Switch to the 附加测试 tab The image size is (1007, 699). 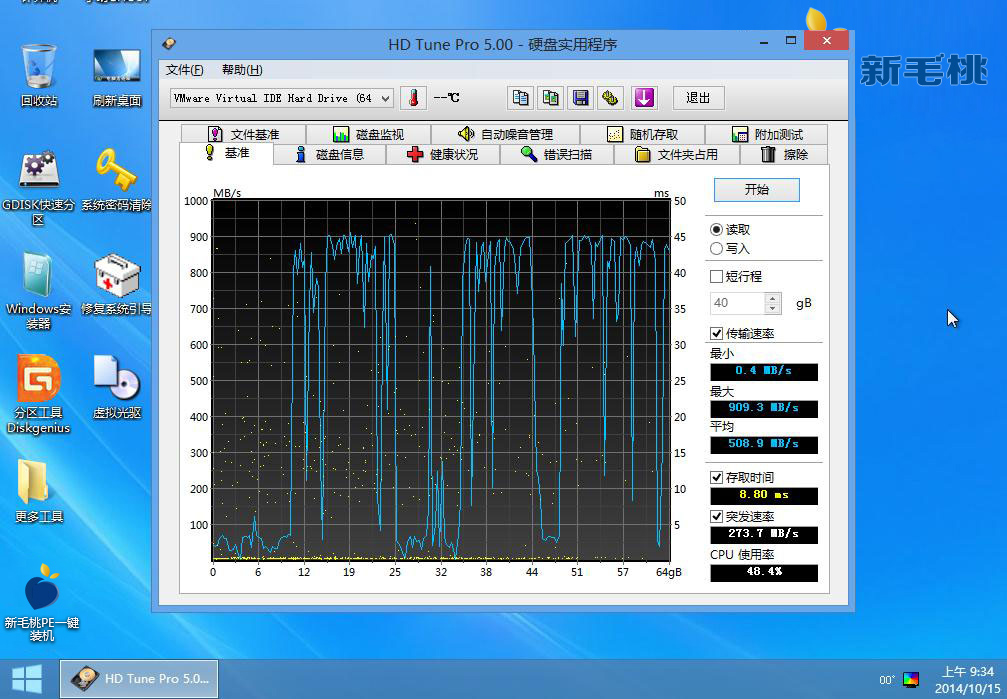(767, 134)
